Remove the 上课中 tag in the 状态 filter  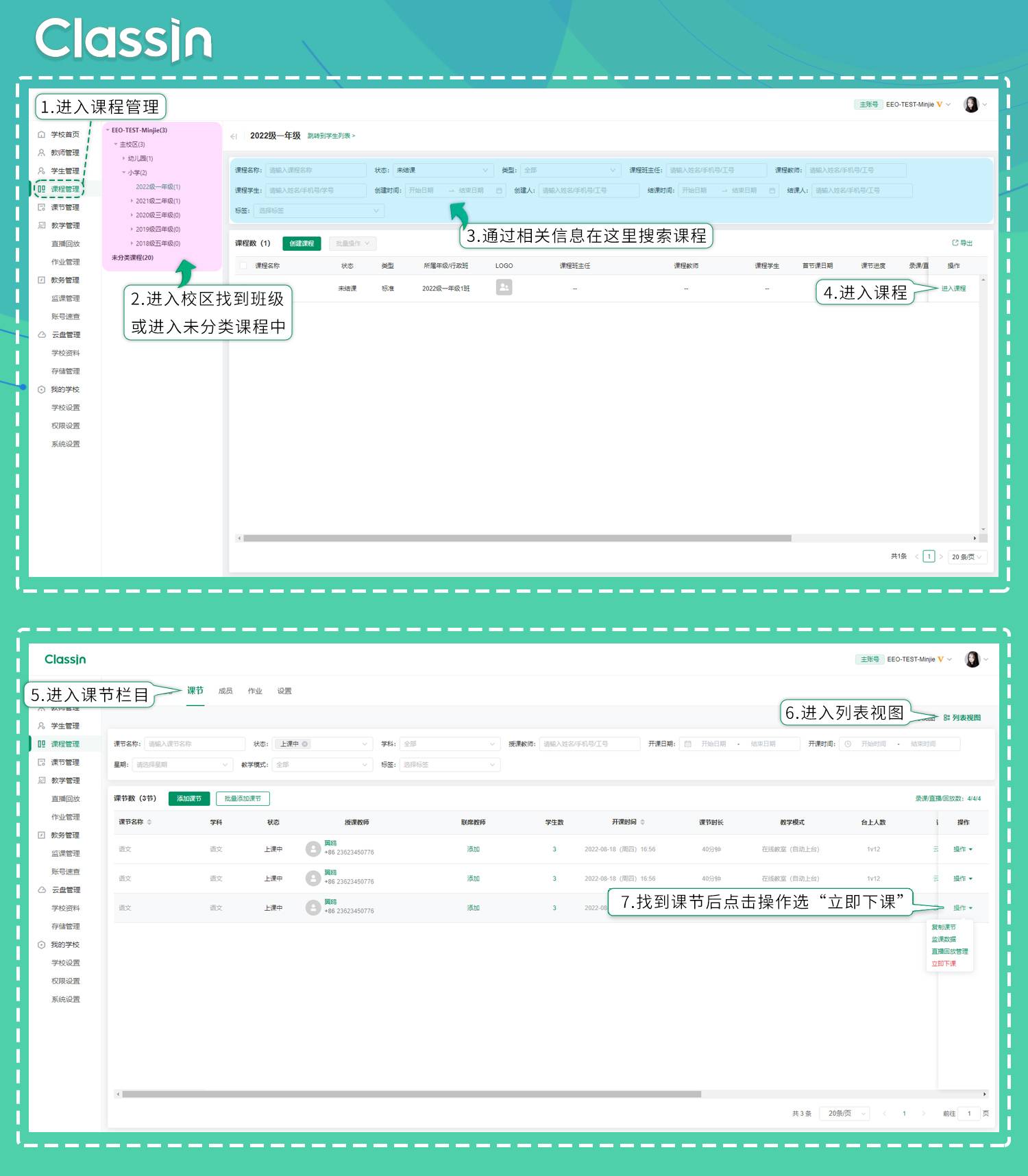(305, 744)
